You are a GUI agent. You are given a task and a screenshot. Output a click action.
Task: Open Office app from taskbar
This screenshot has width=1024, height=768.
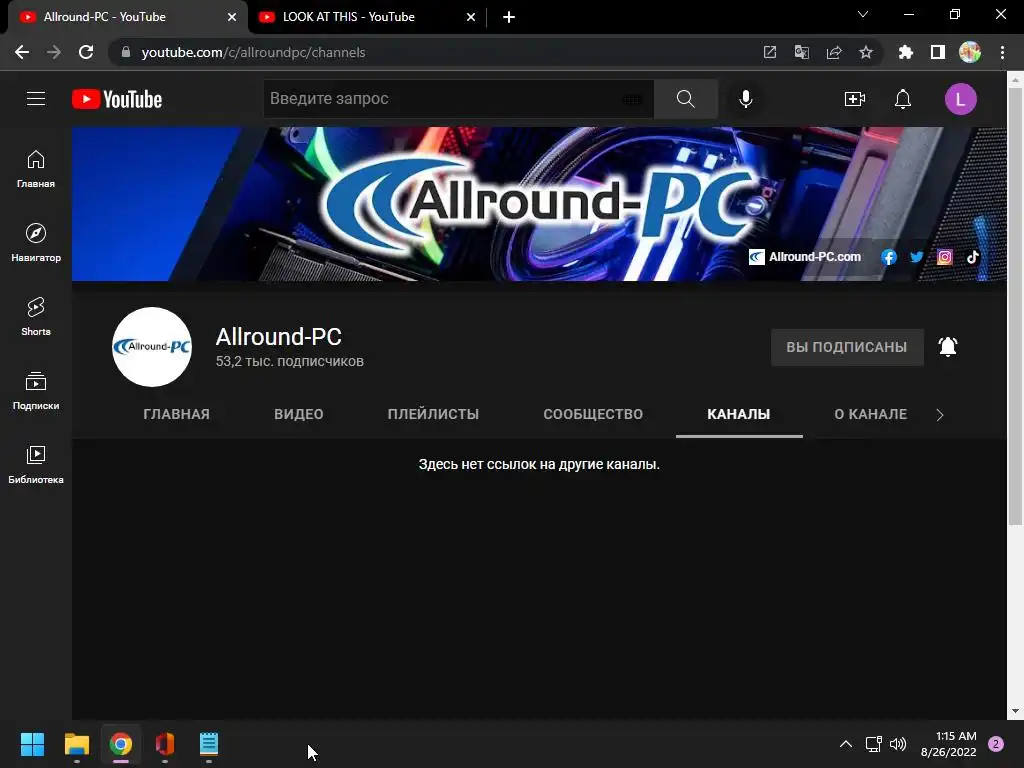pyautogui.click(x=165, y=744)
